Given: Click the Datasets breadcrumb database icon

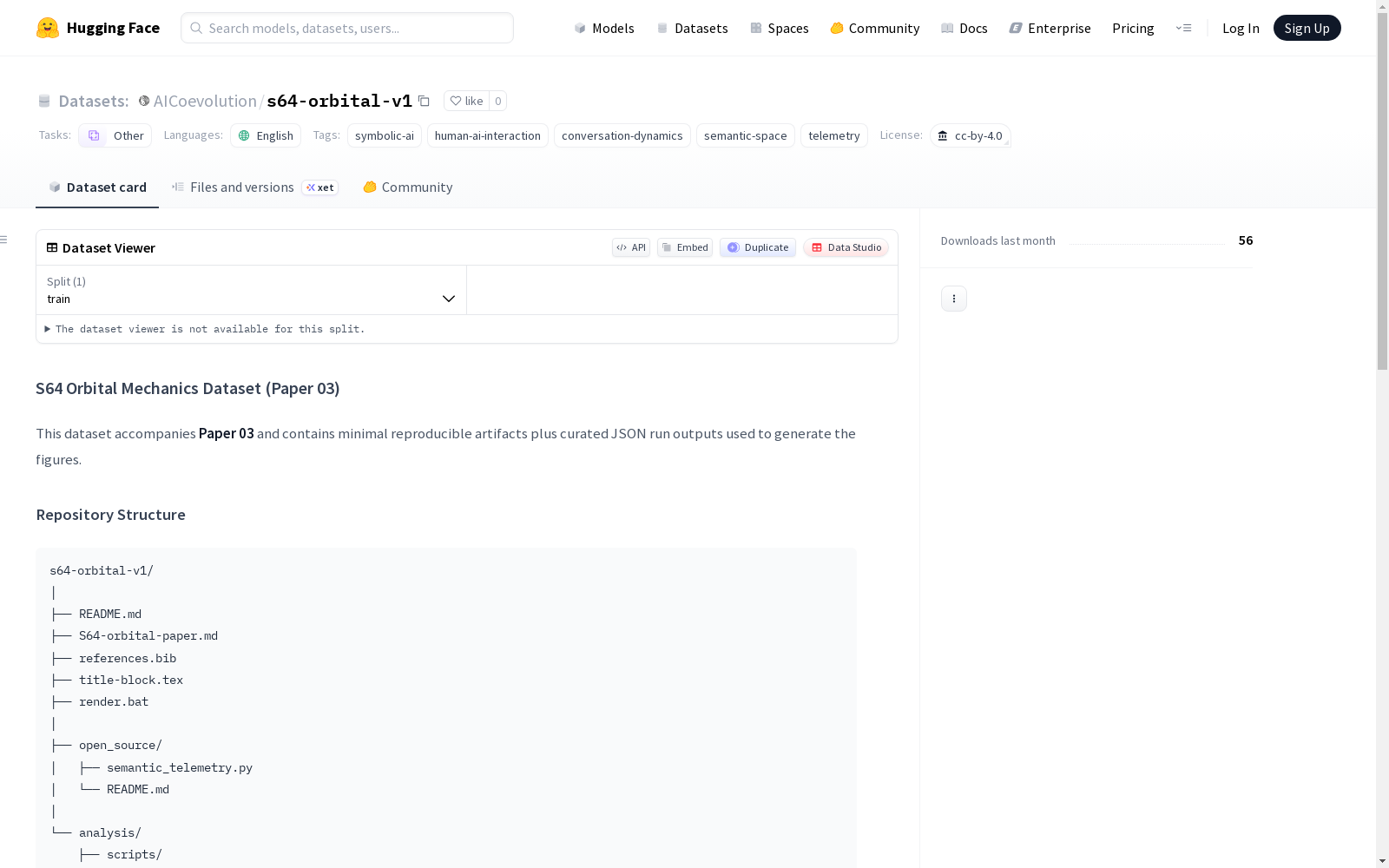Looking at the screenshot, I should pyautogui.click(x=44, y=101).
